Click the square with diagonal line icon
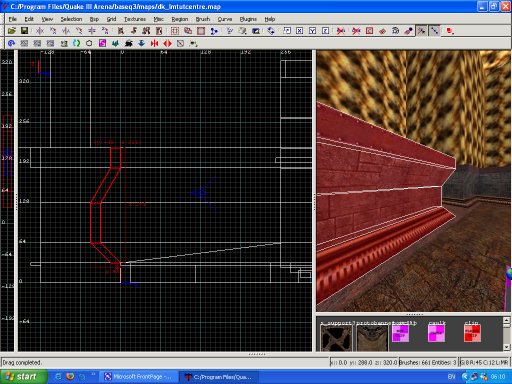512x384 pixels. pos(180,43)
